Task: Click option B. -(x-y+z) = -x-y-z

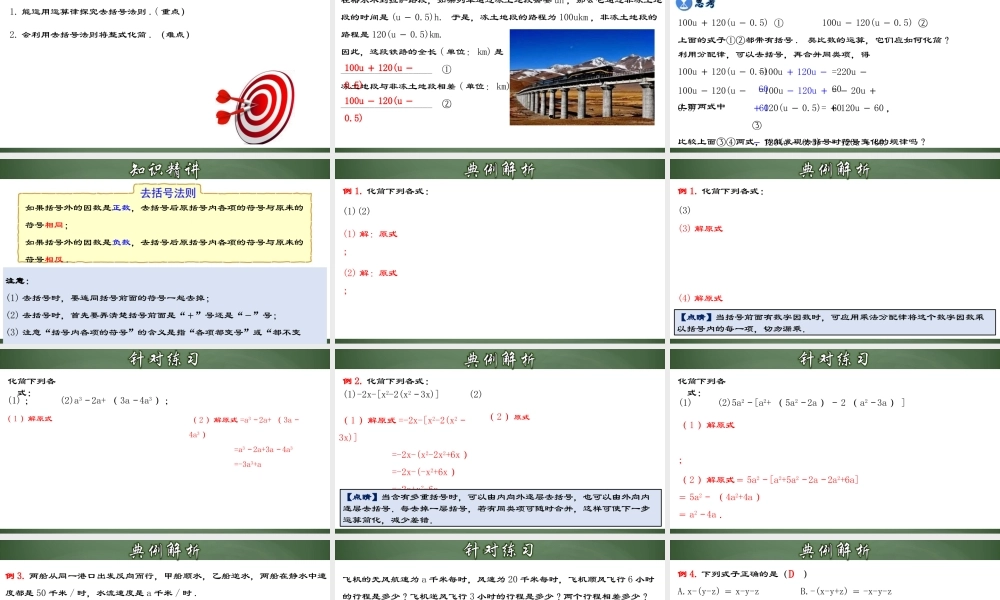Action: [x=846, y=591]
